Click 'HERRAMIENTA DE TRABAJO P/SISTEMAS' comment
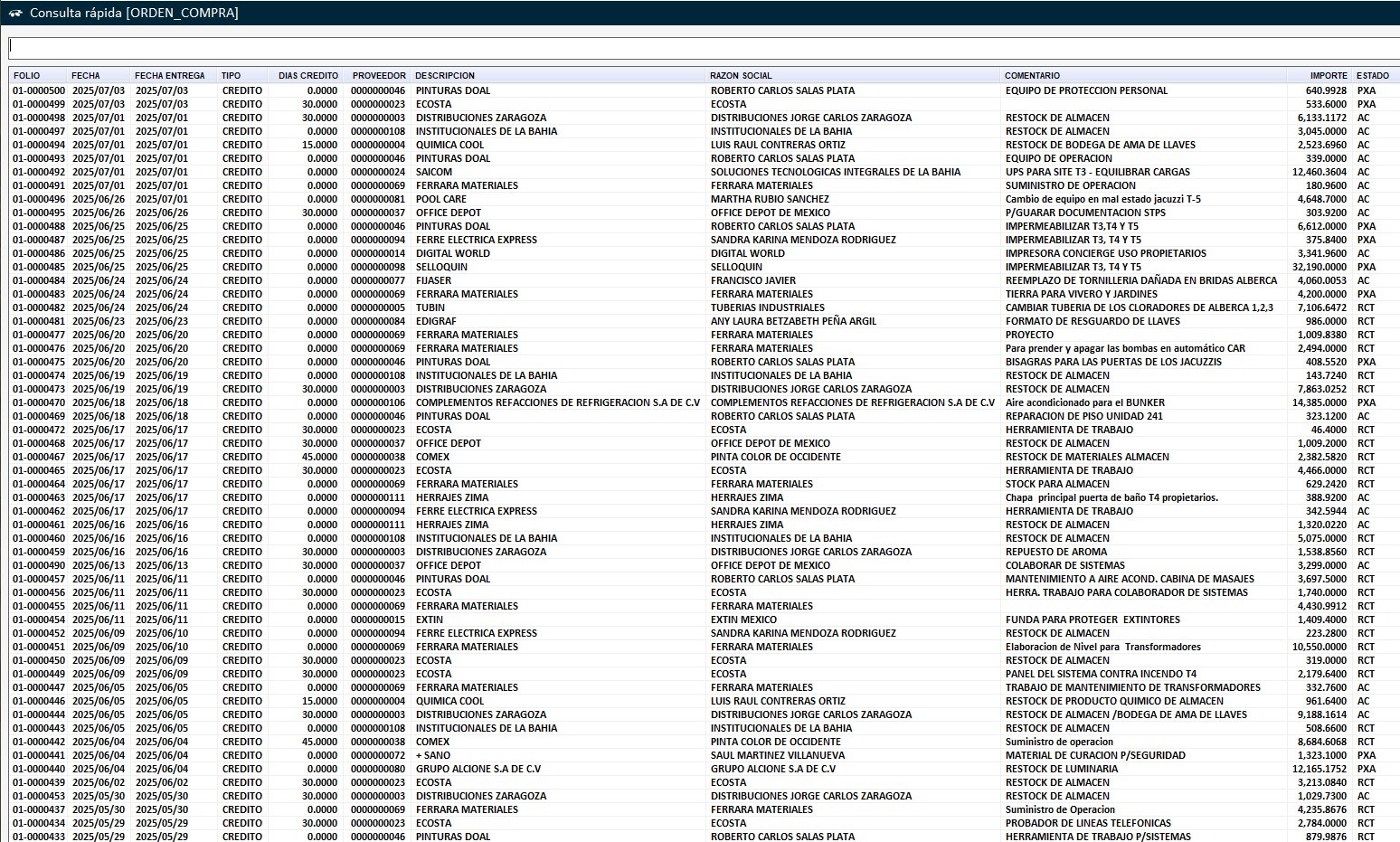1400x842 pixels. coord(1098,837)
